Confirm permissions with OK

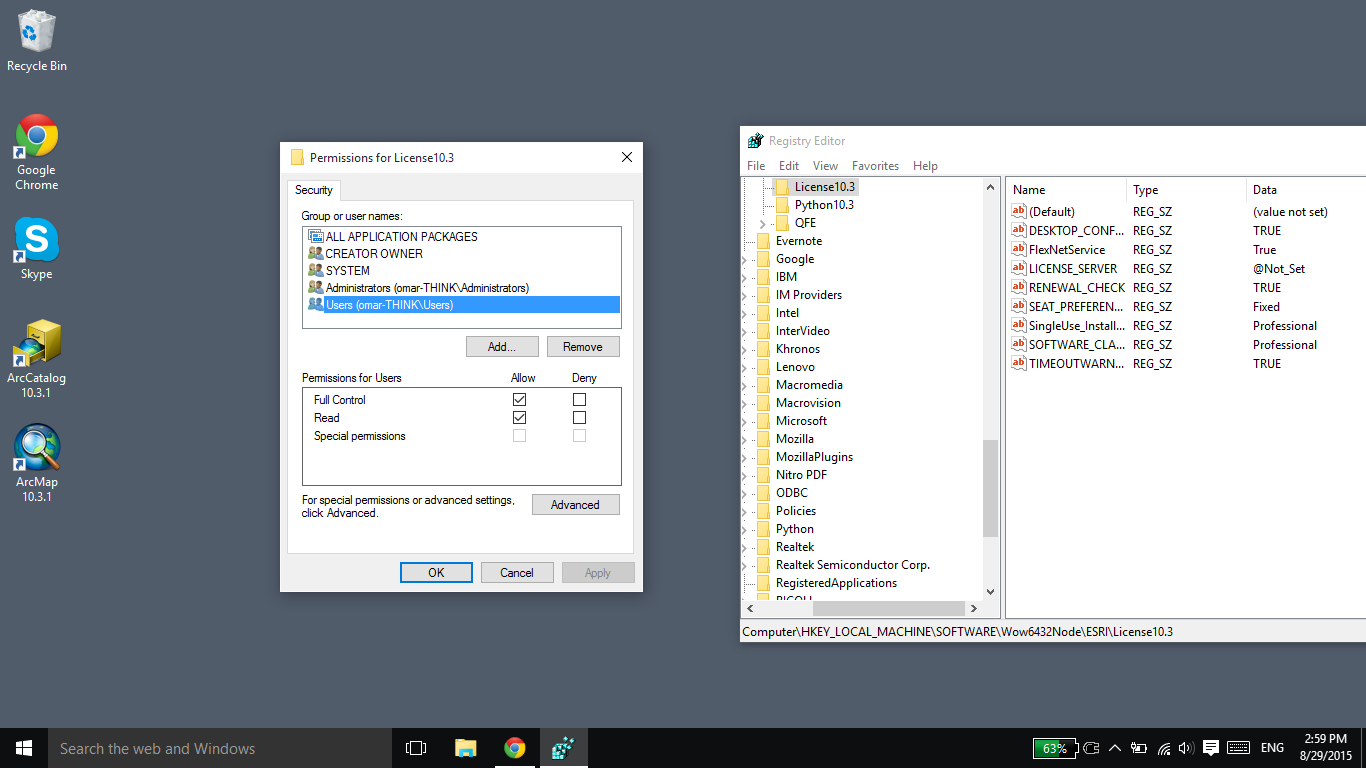pos(436,573)
